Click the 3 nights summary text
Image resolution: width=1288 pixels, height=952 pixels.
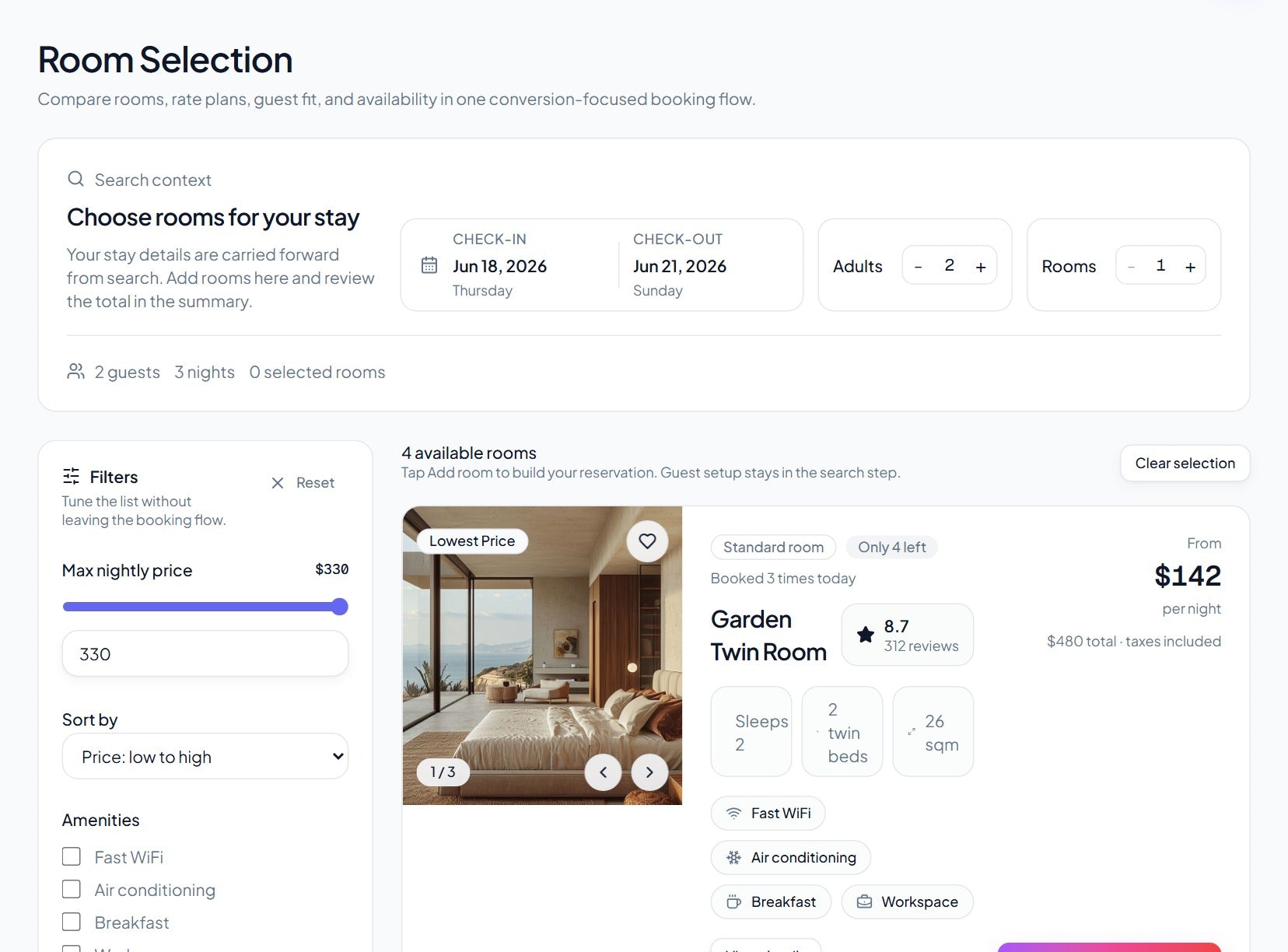[205, 372]
